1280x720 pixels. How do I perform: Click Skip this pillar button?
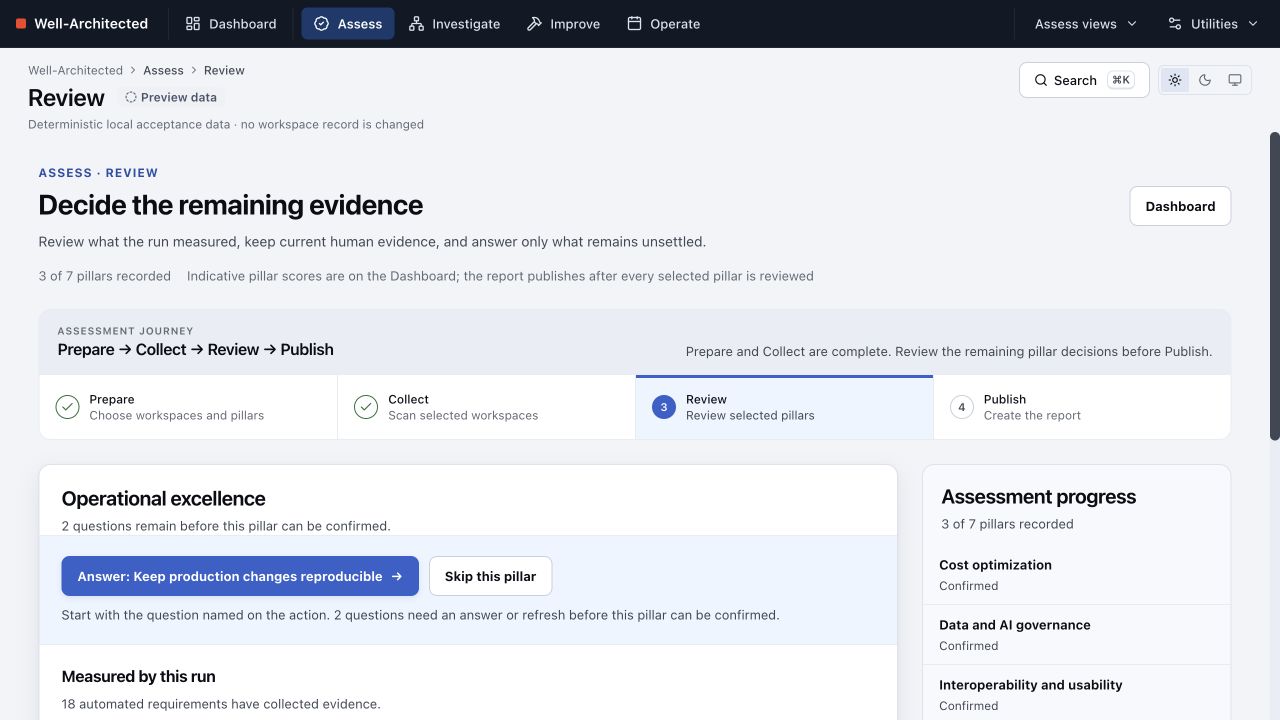(490, 576)
